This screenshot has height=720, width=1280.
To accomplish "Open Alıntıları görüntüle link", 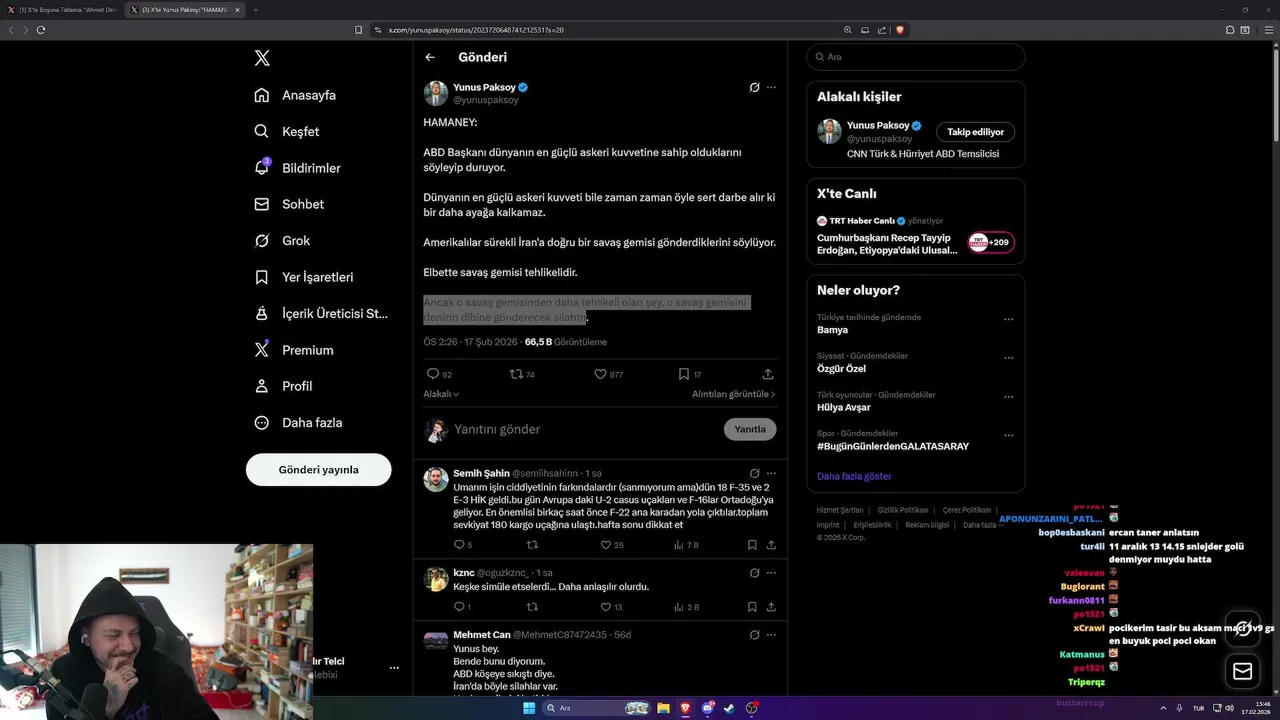I will 733,394.
